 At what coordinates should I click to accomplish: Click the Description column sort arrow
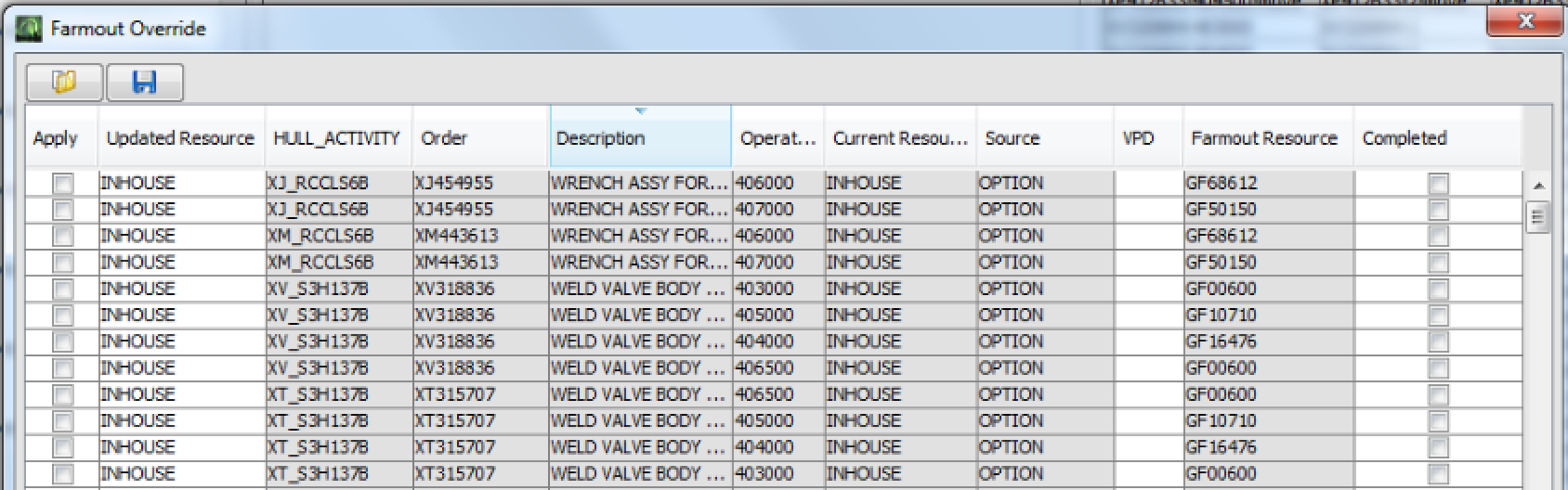640,111
